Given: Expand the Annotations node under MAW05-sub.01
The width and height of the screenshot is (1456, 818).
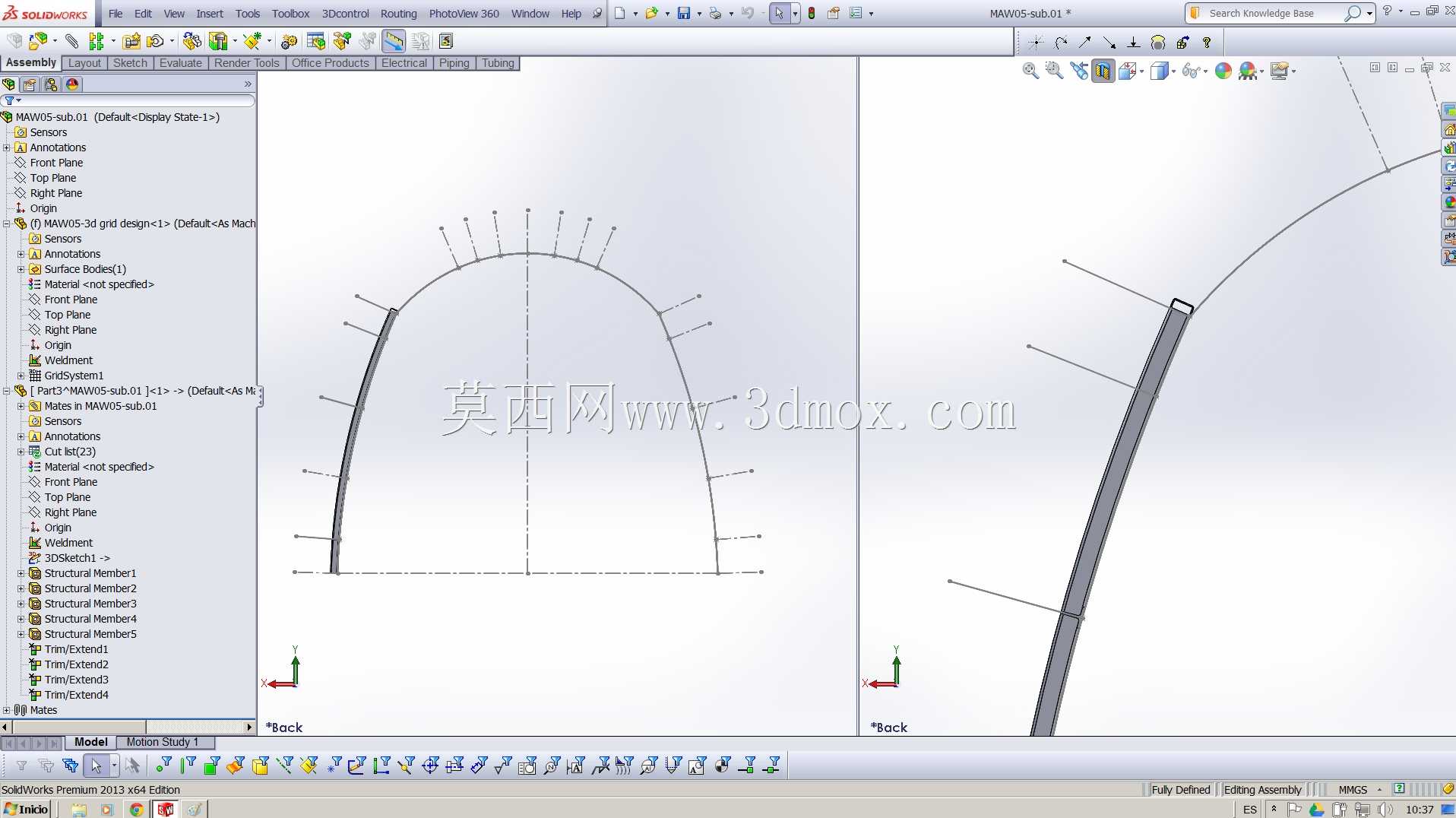Looking at the screenshot, I should [x=7, y=147].
